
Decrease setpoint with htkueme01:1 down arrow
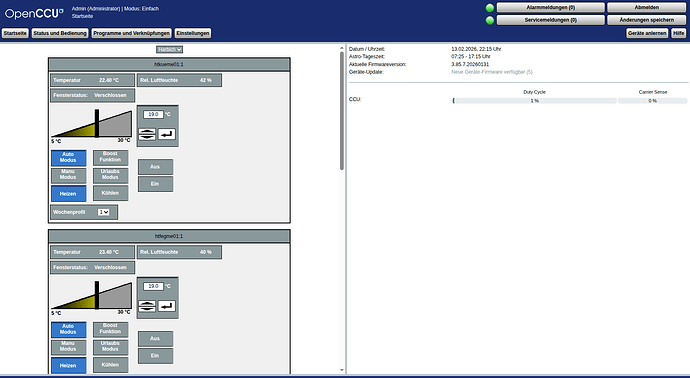pos(147,137)
